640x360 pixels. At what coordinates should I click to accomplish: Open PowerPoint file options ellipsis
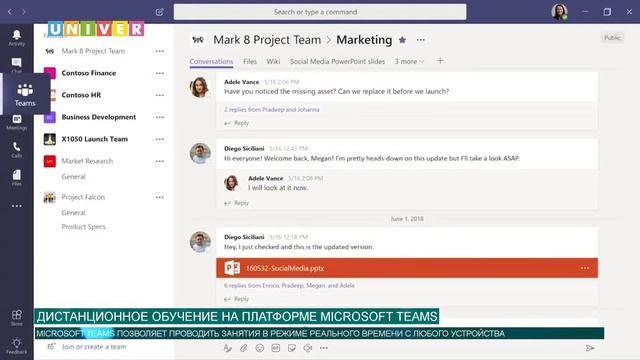tap(584, 268)
